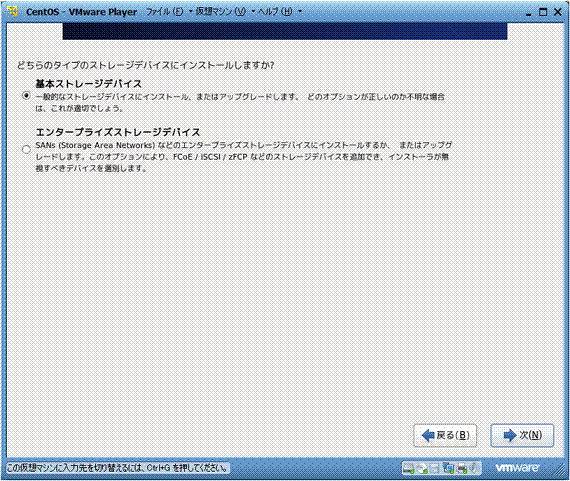Expand the arrow next to ヘルプ(H)
Screen dimensions: 570x481
coord(300,12)
